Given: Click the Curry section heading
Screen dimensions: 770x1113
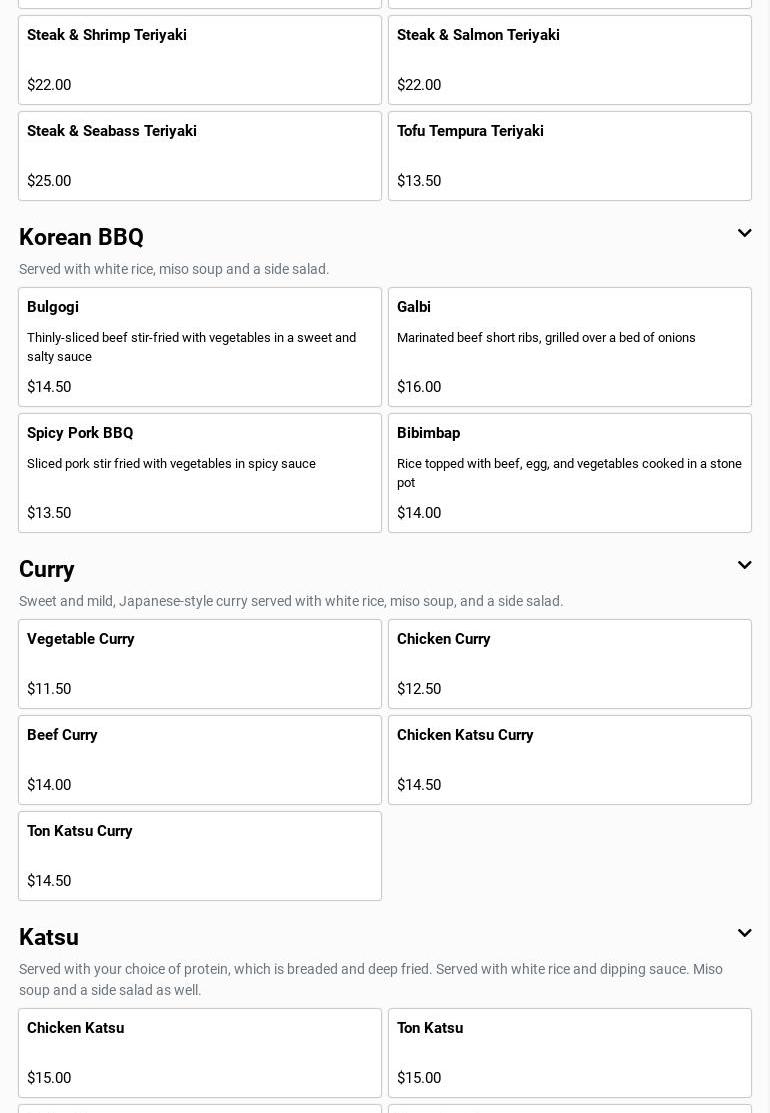Looking at the screenshot, I should click(x=47, y=570).
